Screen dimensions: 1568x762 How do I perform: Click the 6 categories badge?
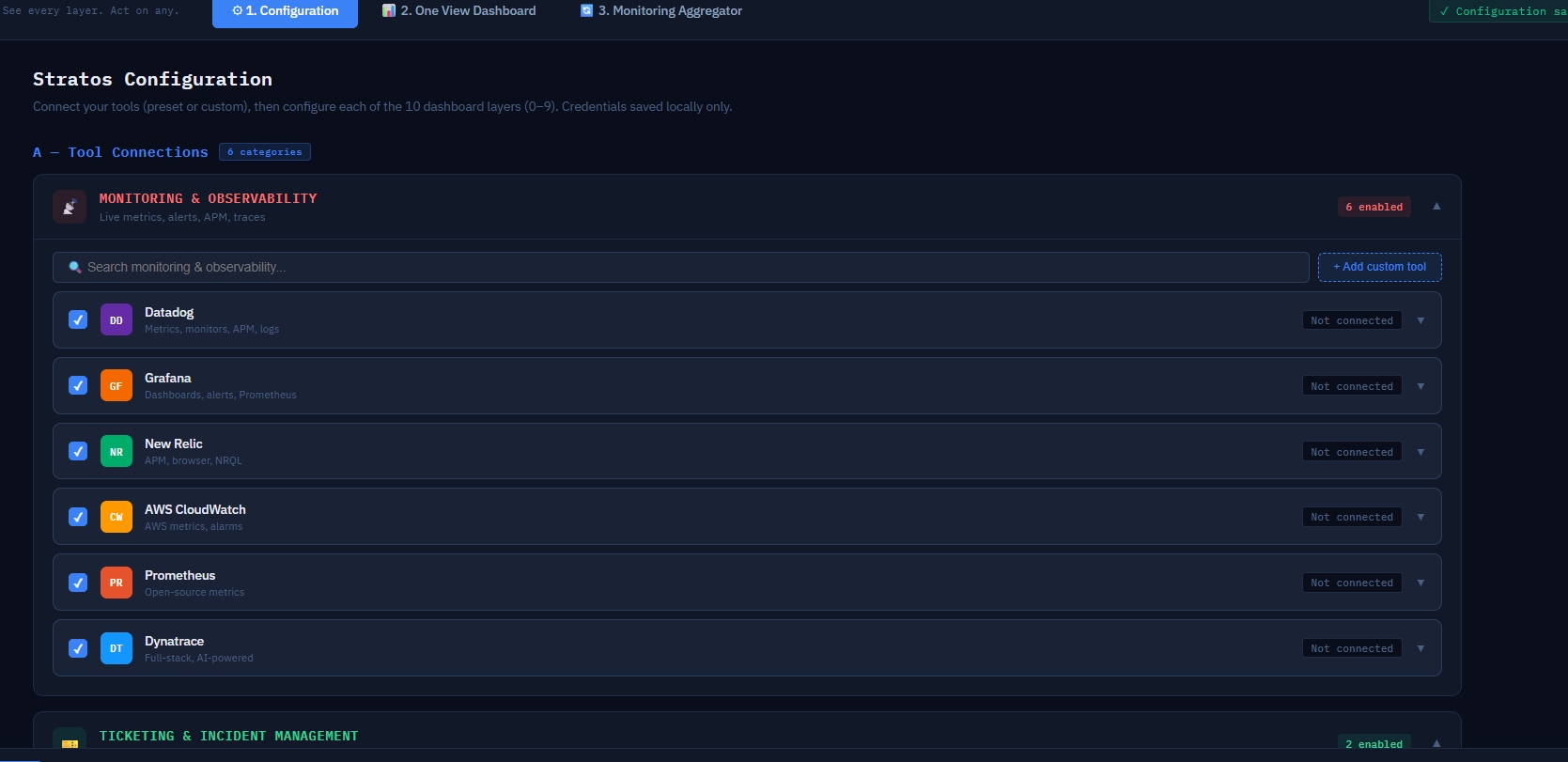point(265,152)
